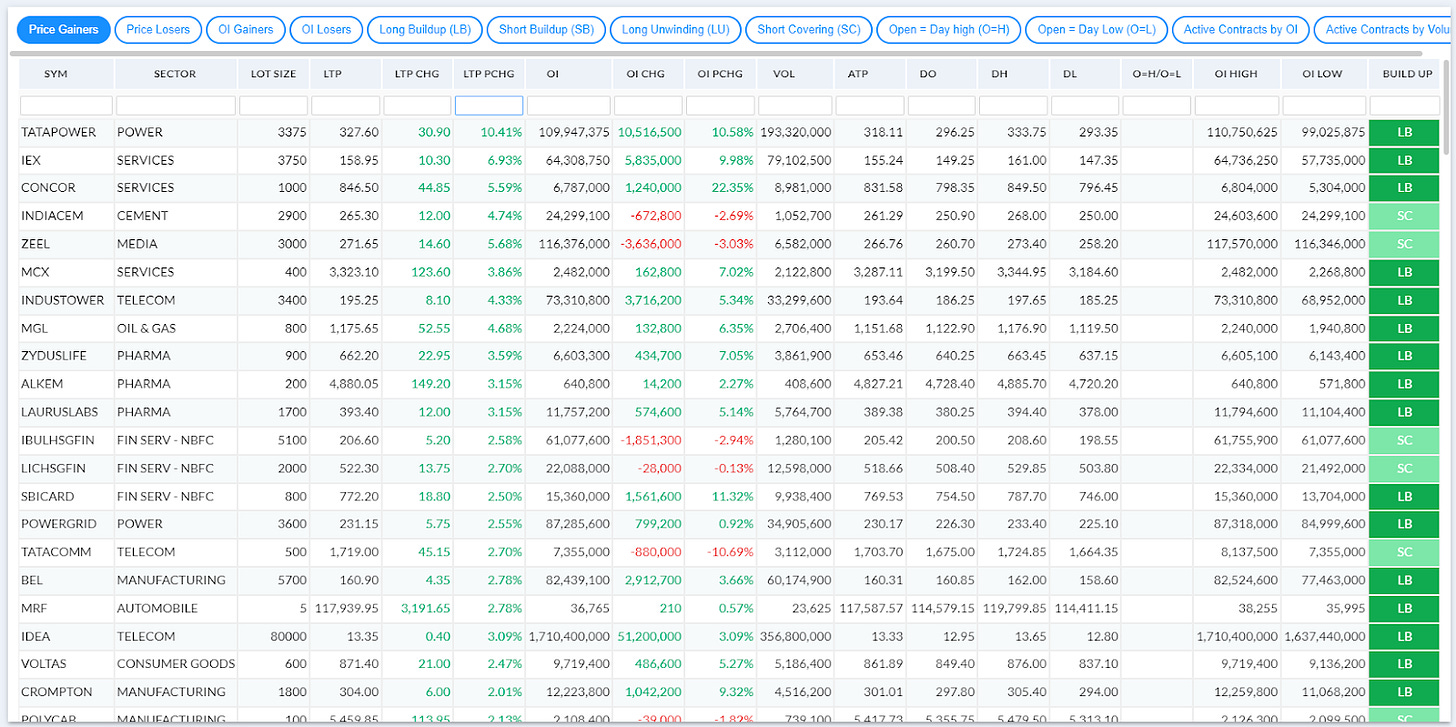Screen dimensions: 1456x727
Task: Open Long Unwinding (LU) tab
Action: 676,30
